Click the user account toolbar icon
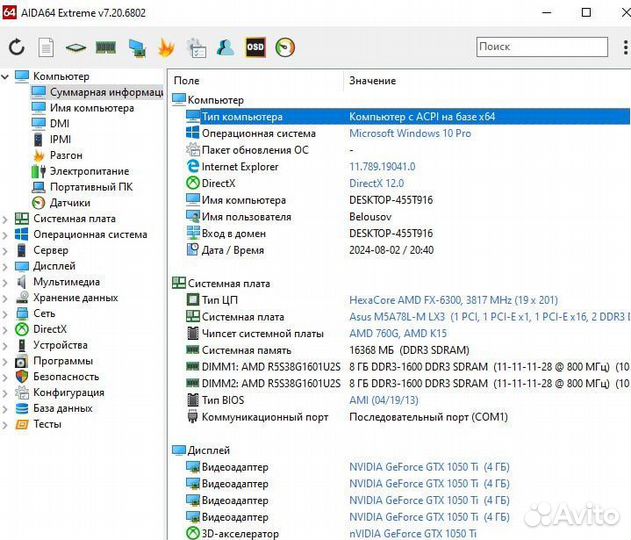631x540 pixels. 225,47
